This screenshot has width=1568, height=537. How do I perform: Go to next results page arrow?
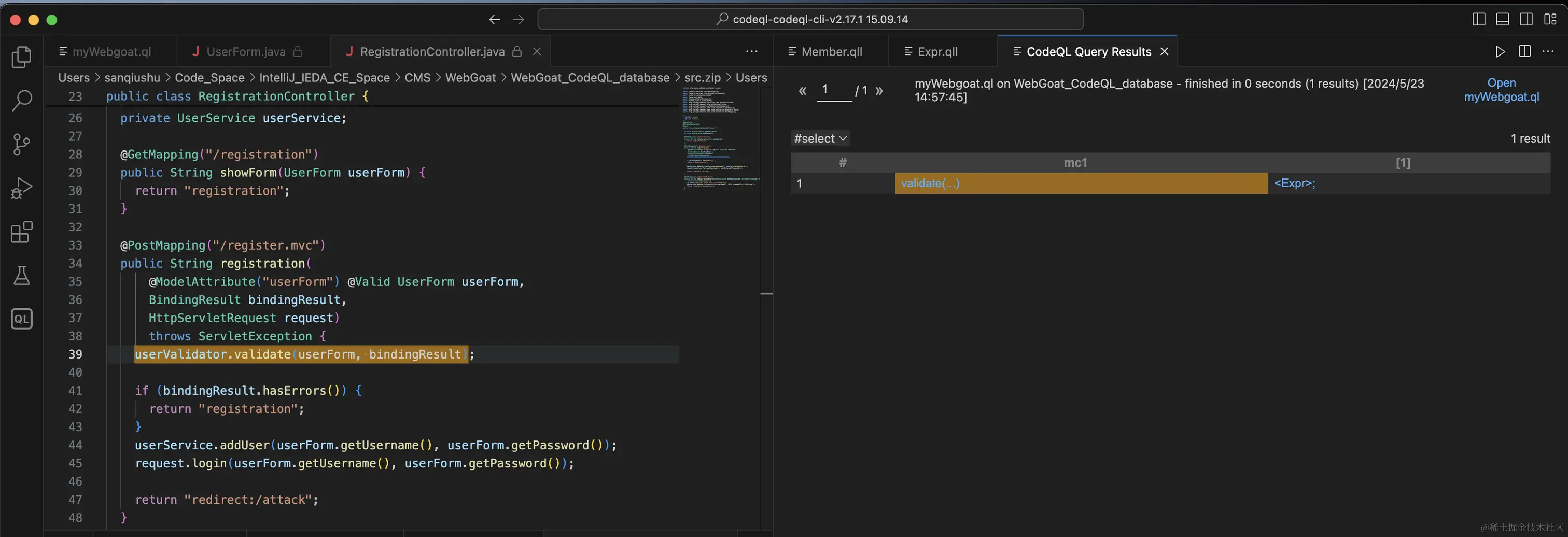coord(879,91)
